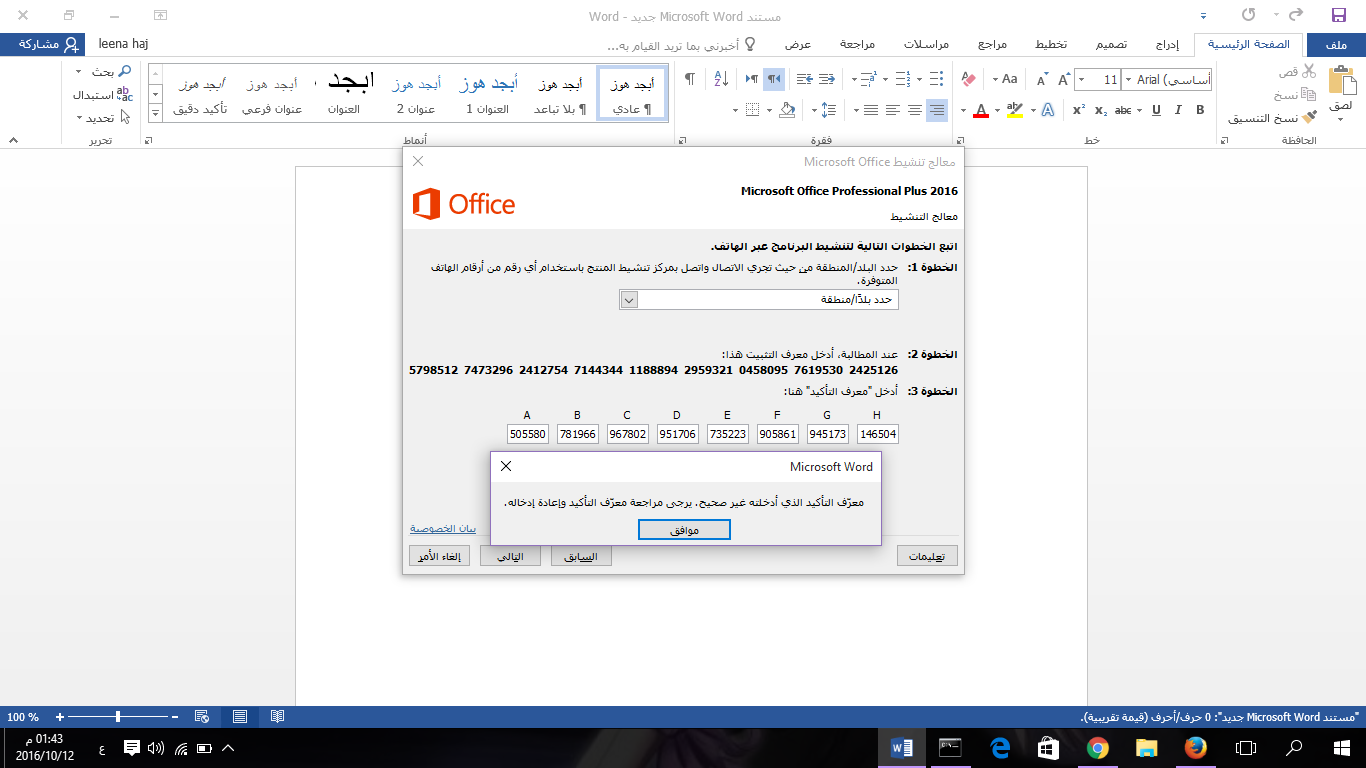
Task: Open the country/region dropdown in activation wizard
Action: click(628, 300)
